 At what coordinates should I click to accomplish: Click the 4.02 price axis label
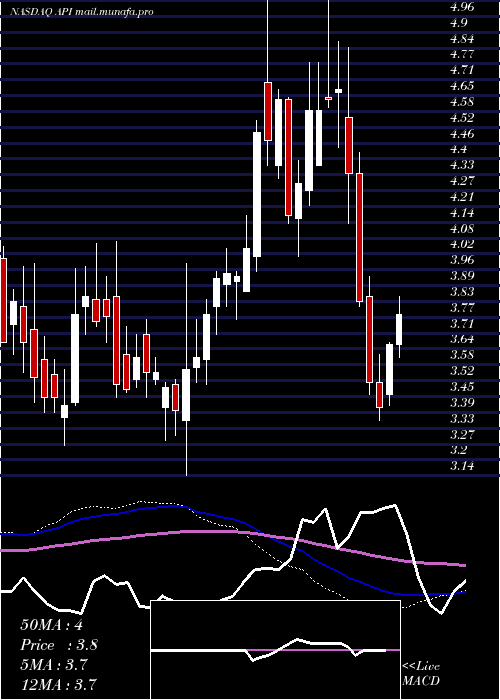(463, 244)
